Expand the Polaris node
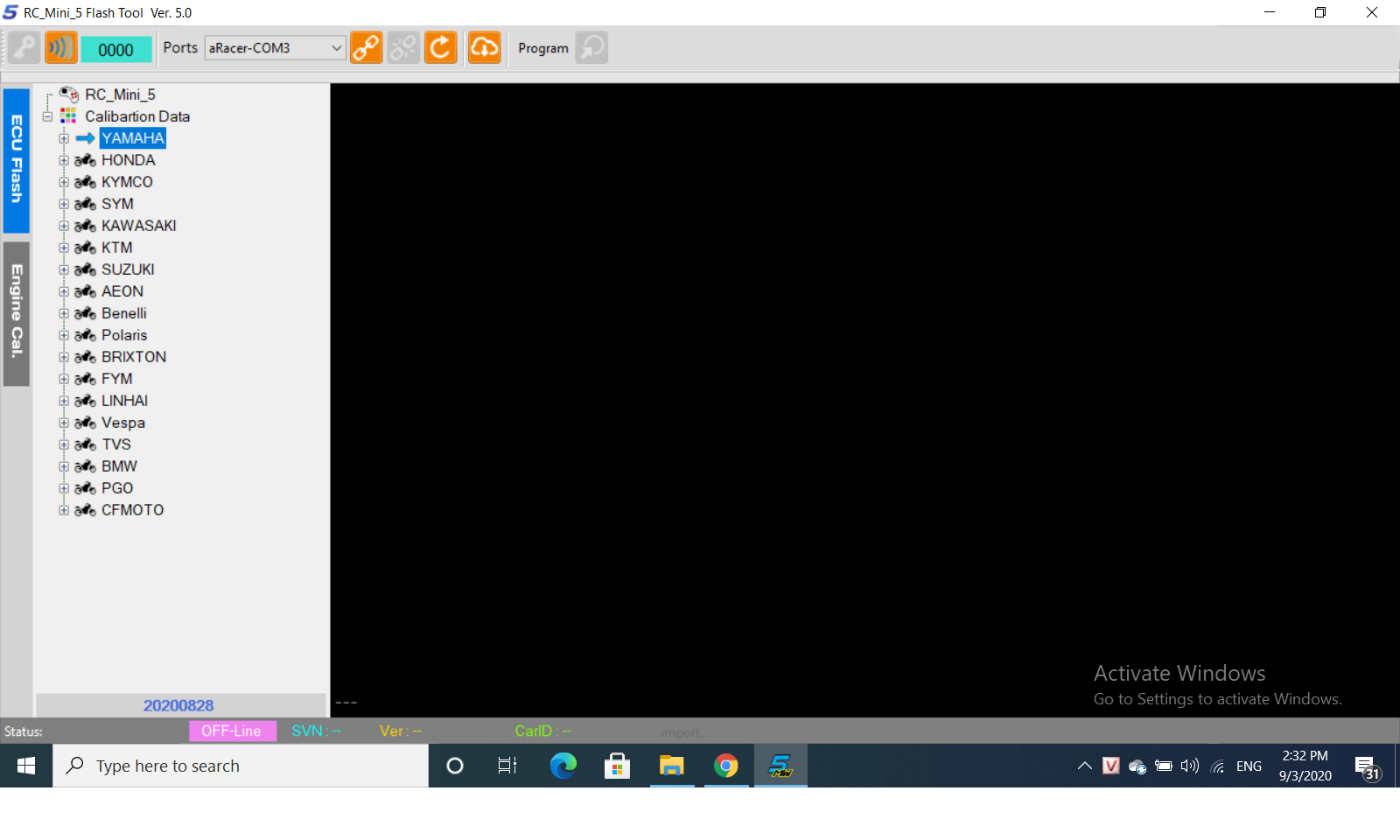 click(x=64, y=335)
